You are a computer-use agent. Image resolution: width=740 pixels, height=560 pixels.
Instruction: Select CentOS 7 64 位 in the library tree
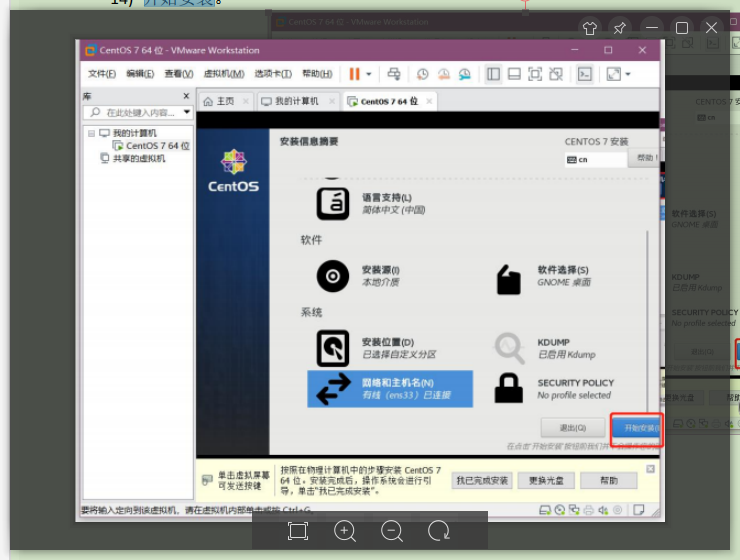[x=158, y=146]
